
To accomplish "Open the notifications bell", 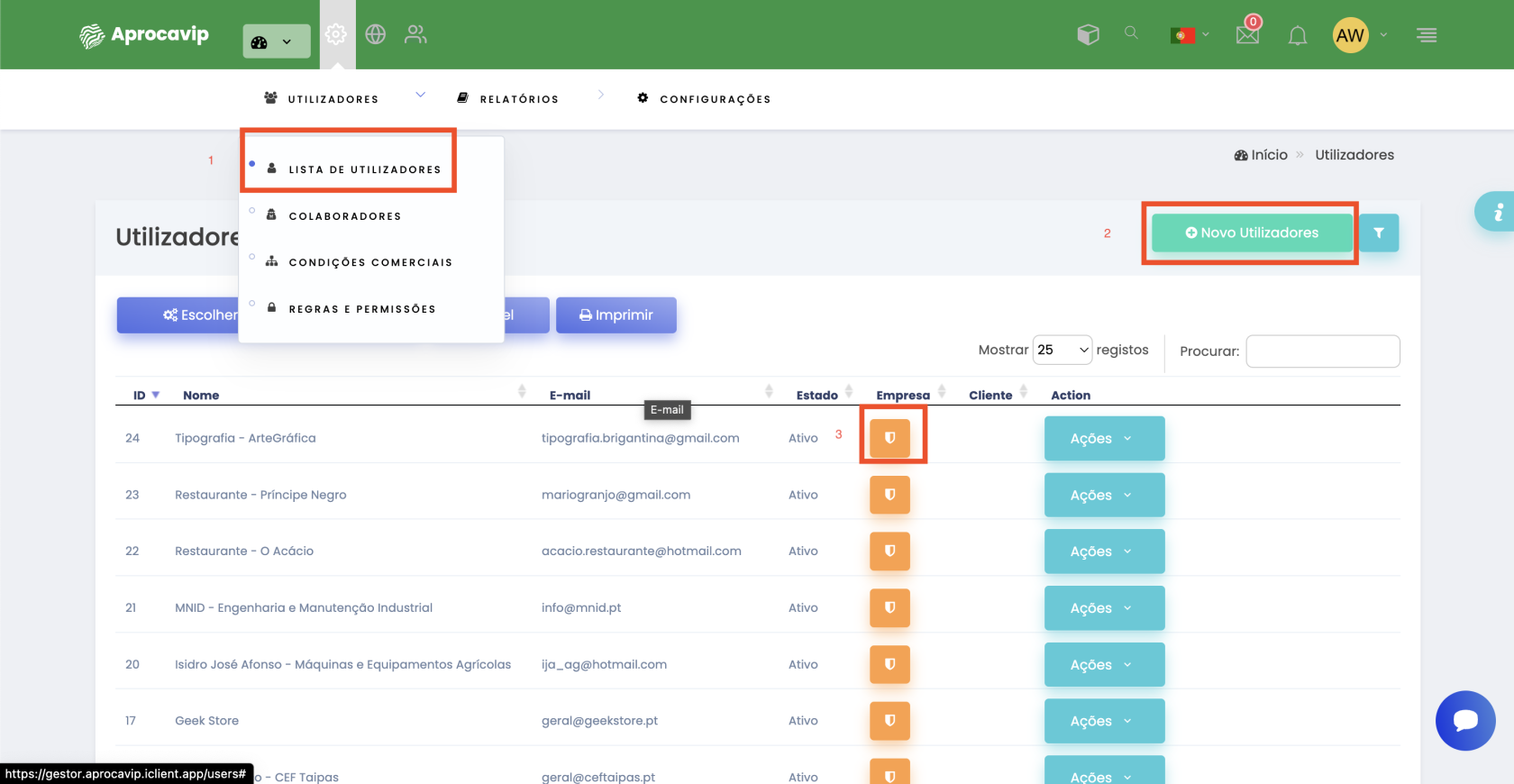I will tap(1298, 35).
